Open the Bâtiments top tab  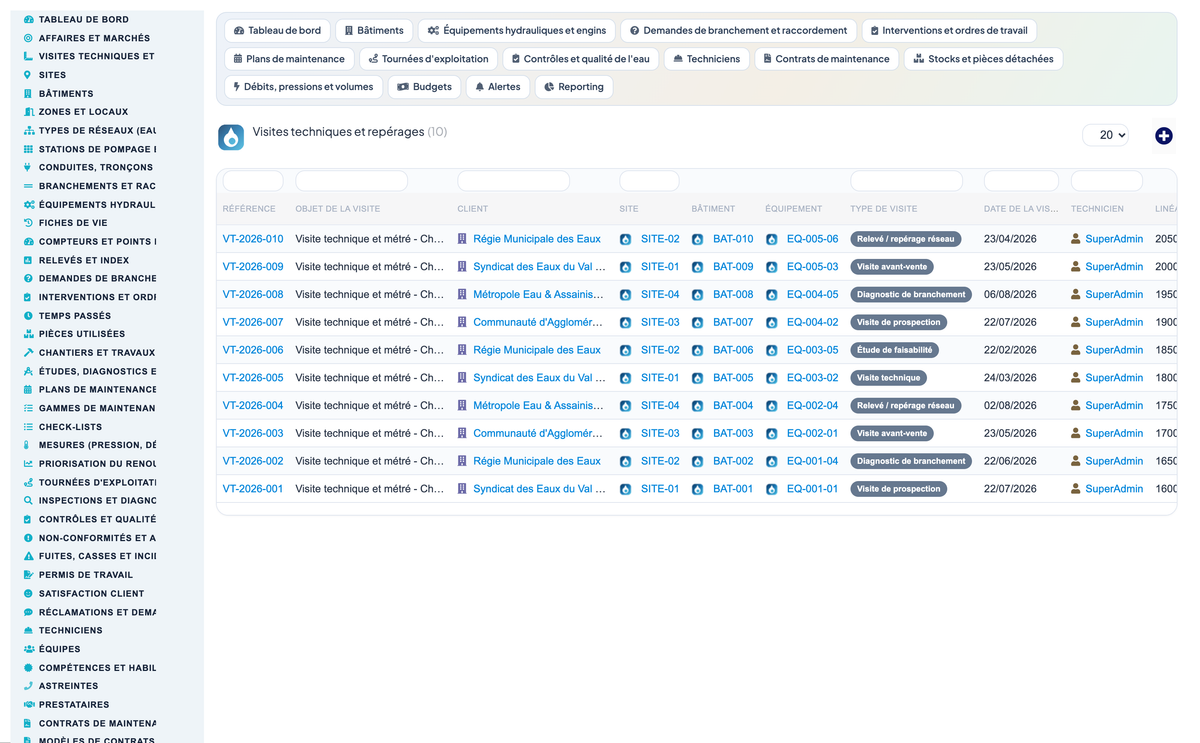click(374, 31)
